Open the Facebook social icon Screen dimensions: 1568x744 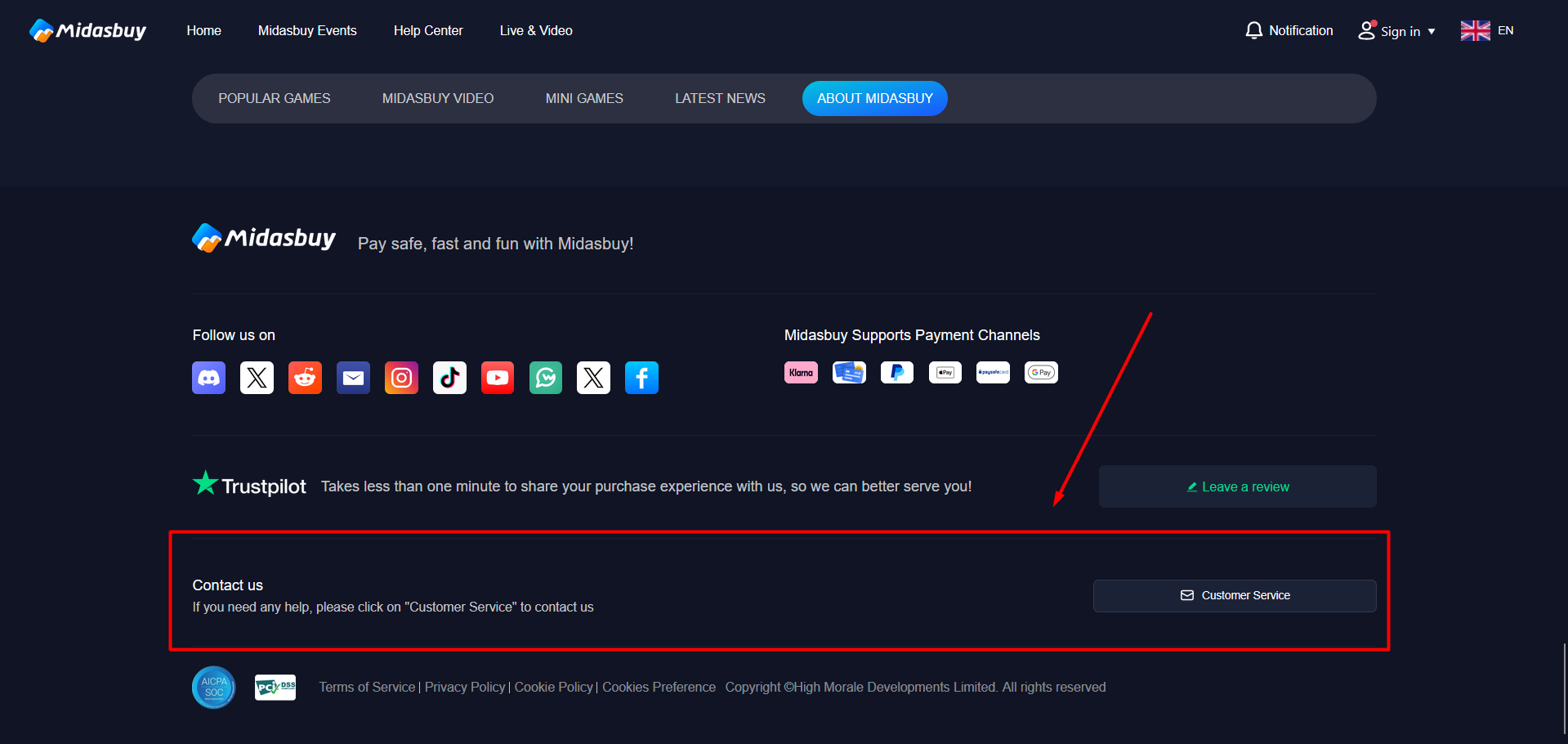point(641,378)
